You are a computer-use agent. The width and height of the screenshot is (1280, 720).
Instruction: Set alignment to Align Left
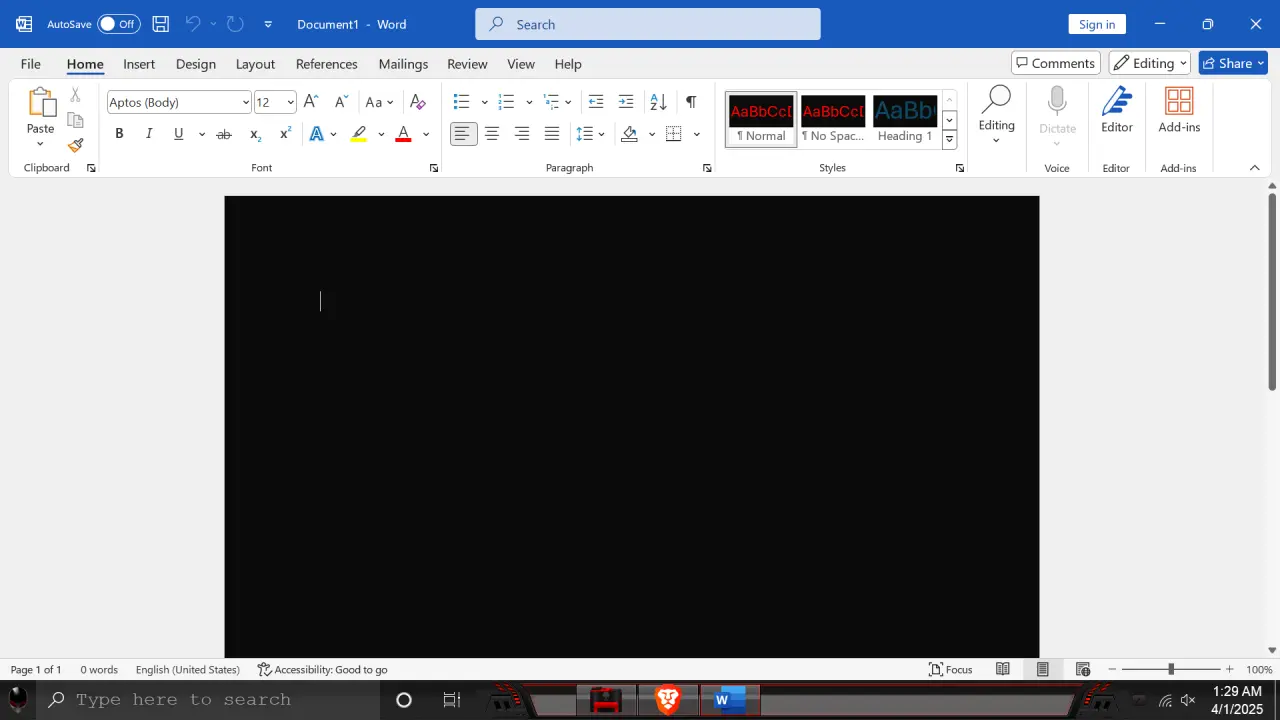tap(463, 134)
